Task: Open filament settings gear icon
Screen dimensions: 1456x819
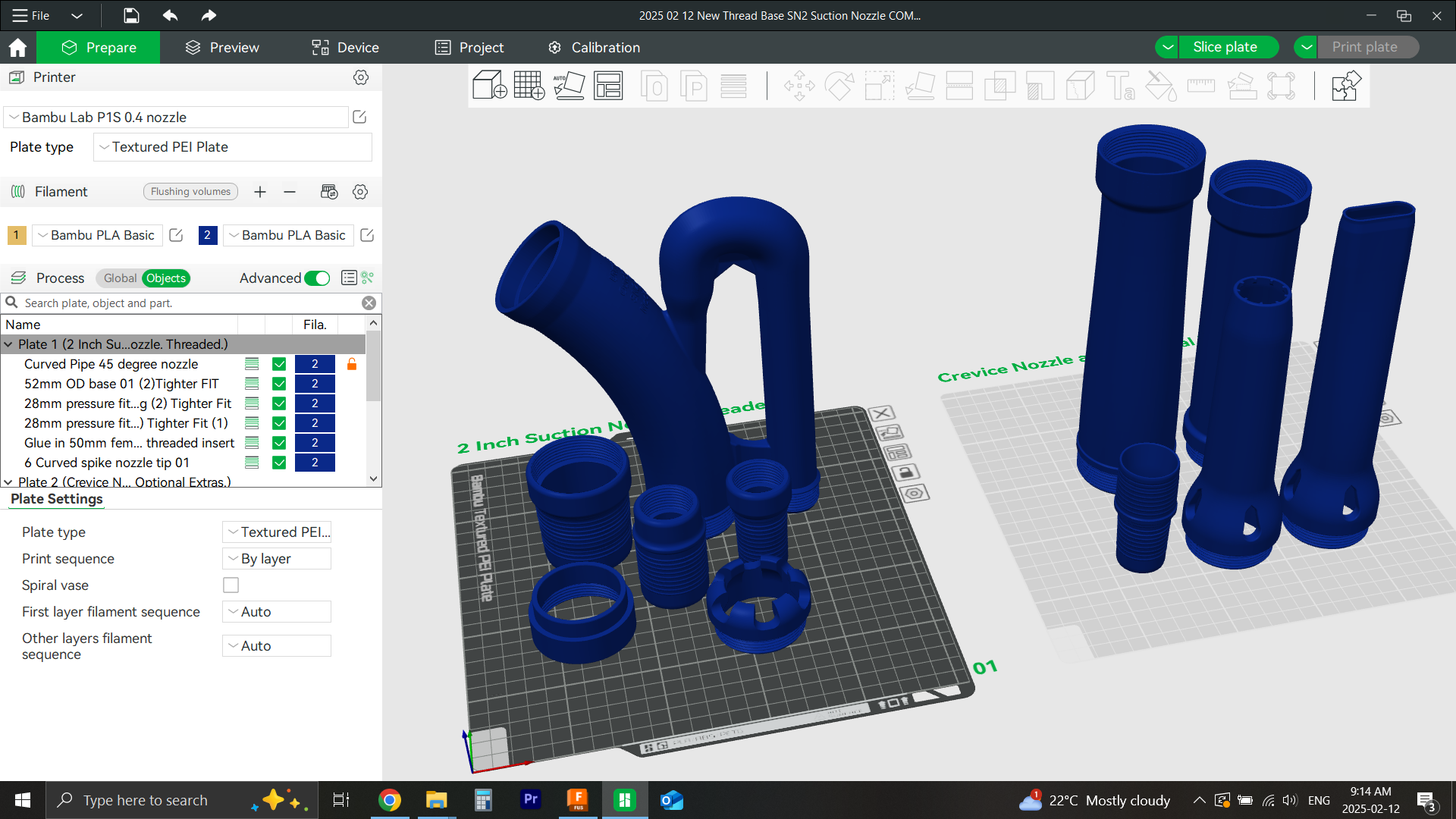Action: (360, 192)
